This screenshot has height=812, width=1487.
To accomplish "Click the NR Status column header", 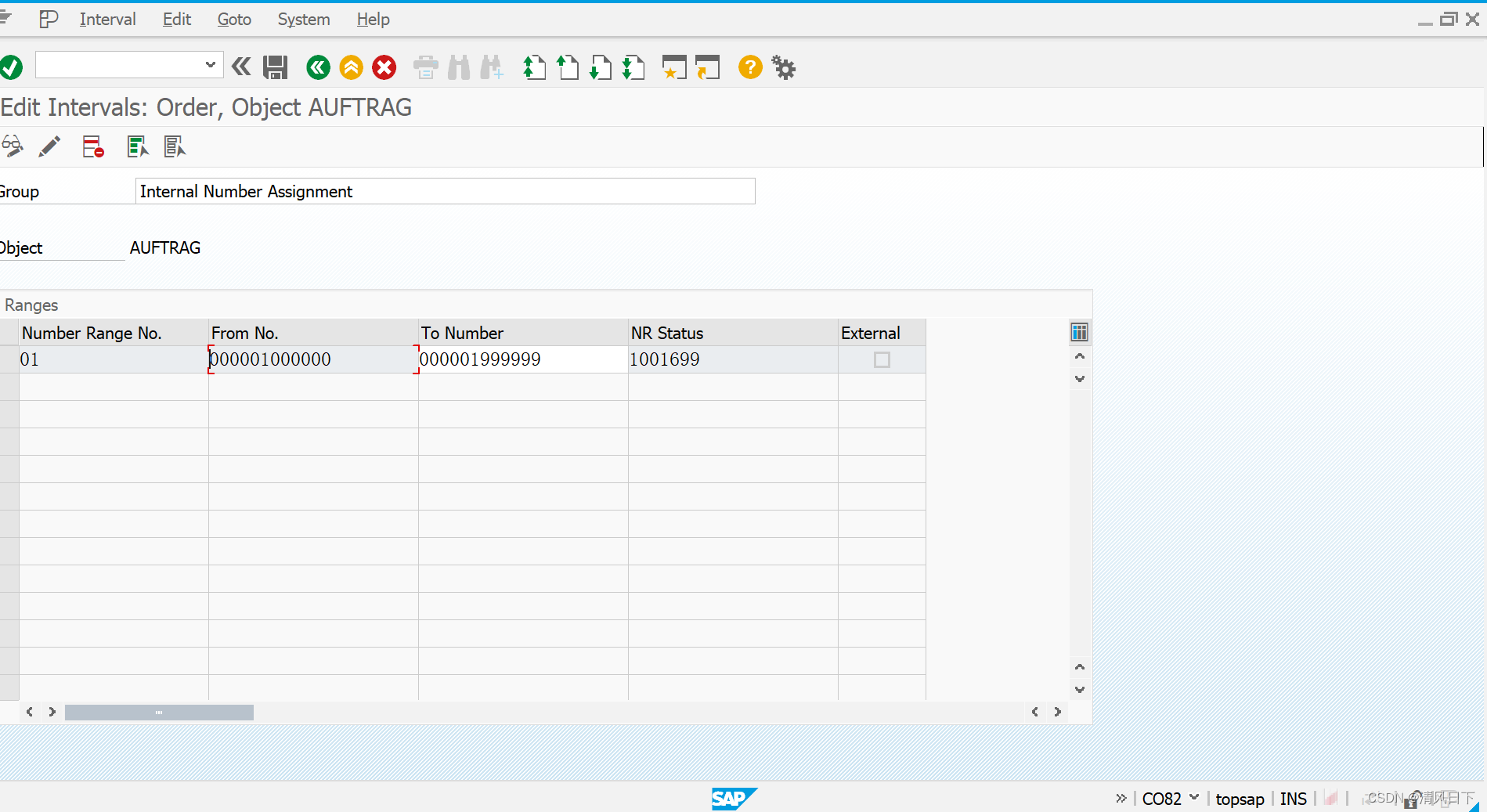I will [733, 333].
